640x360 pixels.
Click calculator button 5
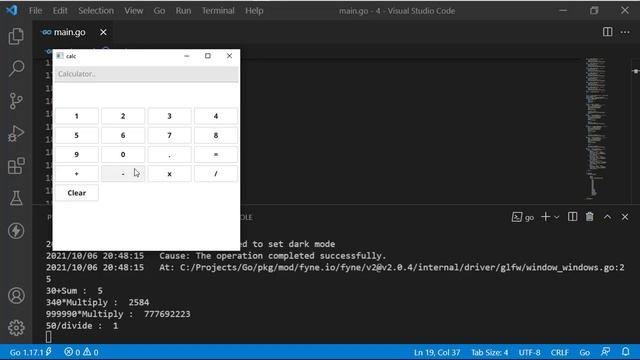(x=76, y=135)
